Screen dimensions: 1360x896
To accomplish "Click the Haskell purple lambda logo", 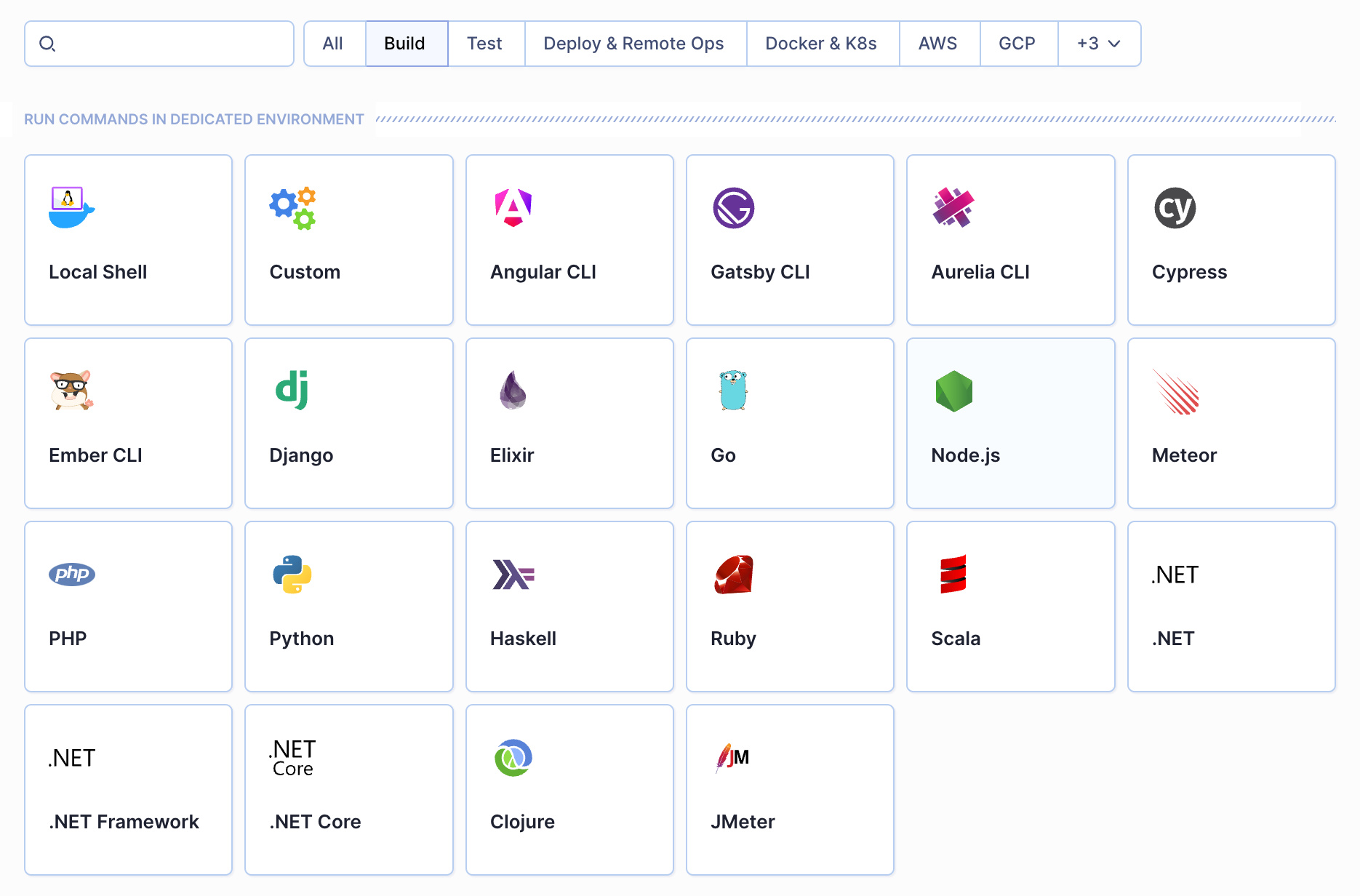I will point(513,575).
